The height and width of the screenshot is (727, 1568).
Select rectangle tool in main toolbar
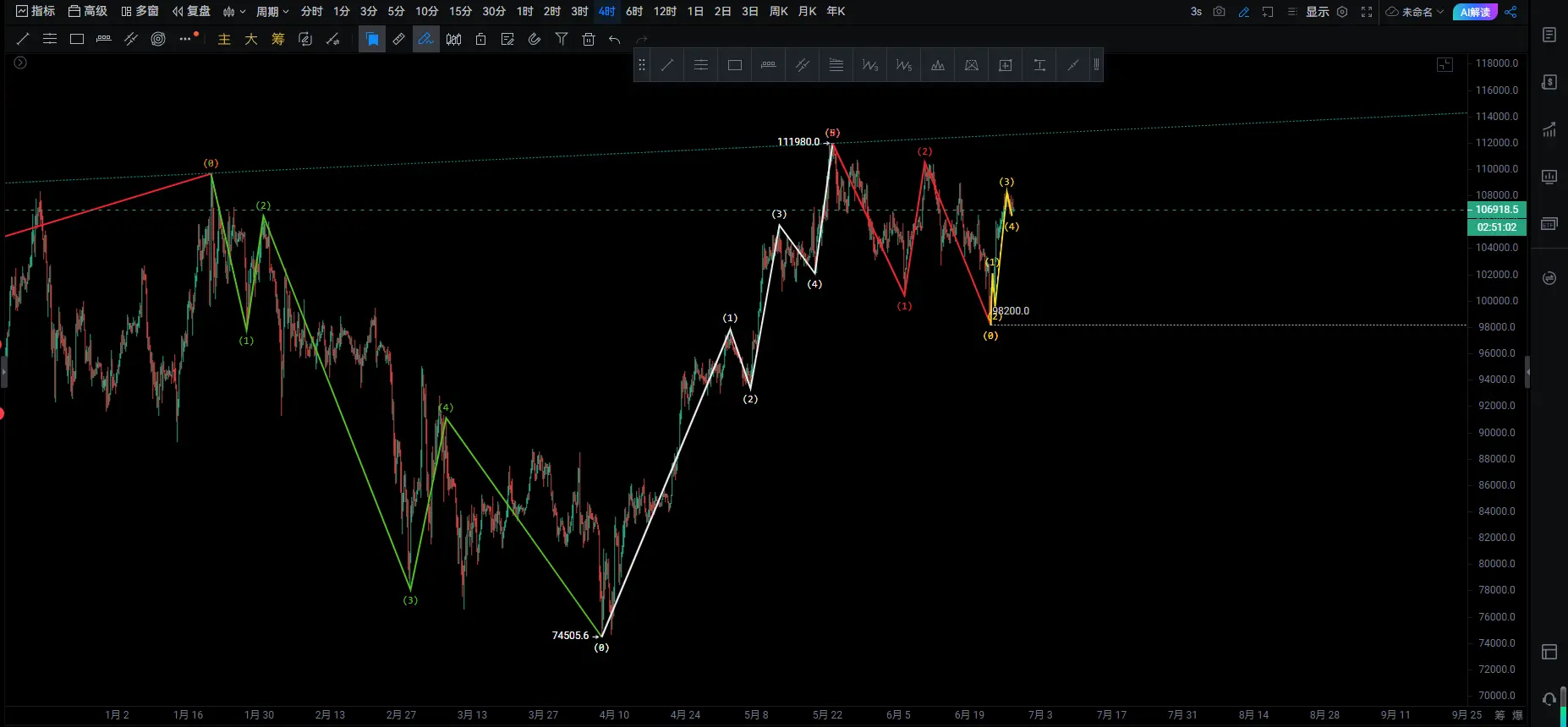click(x=77, y=39)
